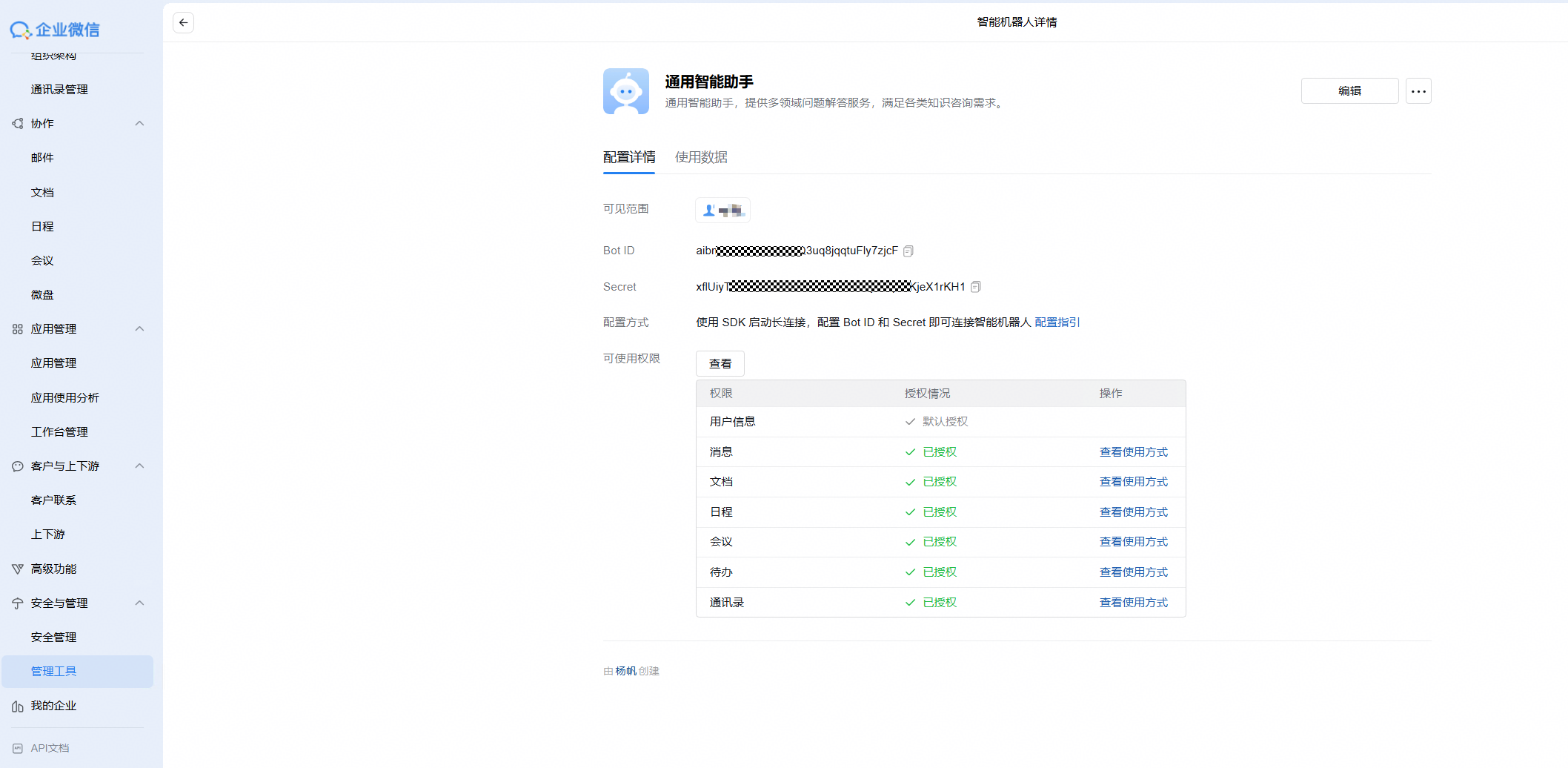Screen dimensions: 1568x768
Task: Click the 高级功能 icon in sidebar
Action: (18, 569)
